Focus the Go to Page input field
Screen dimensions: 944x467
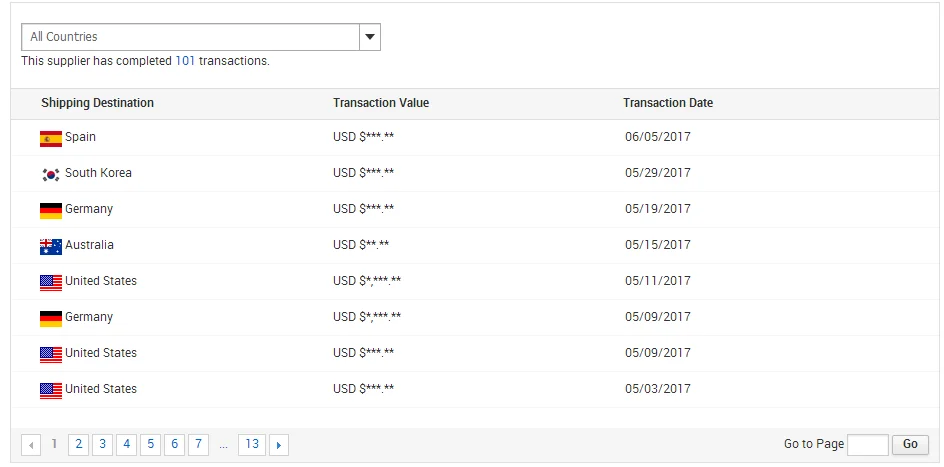[867, 445]
